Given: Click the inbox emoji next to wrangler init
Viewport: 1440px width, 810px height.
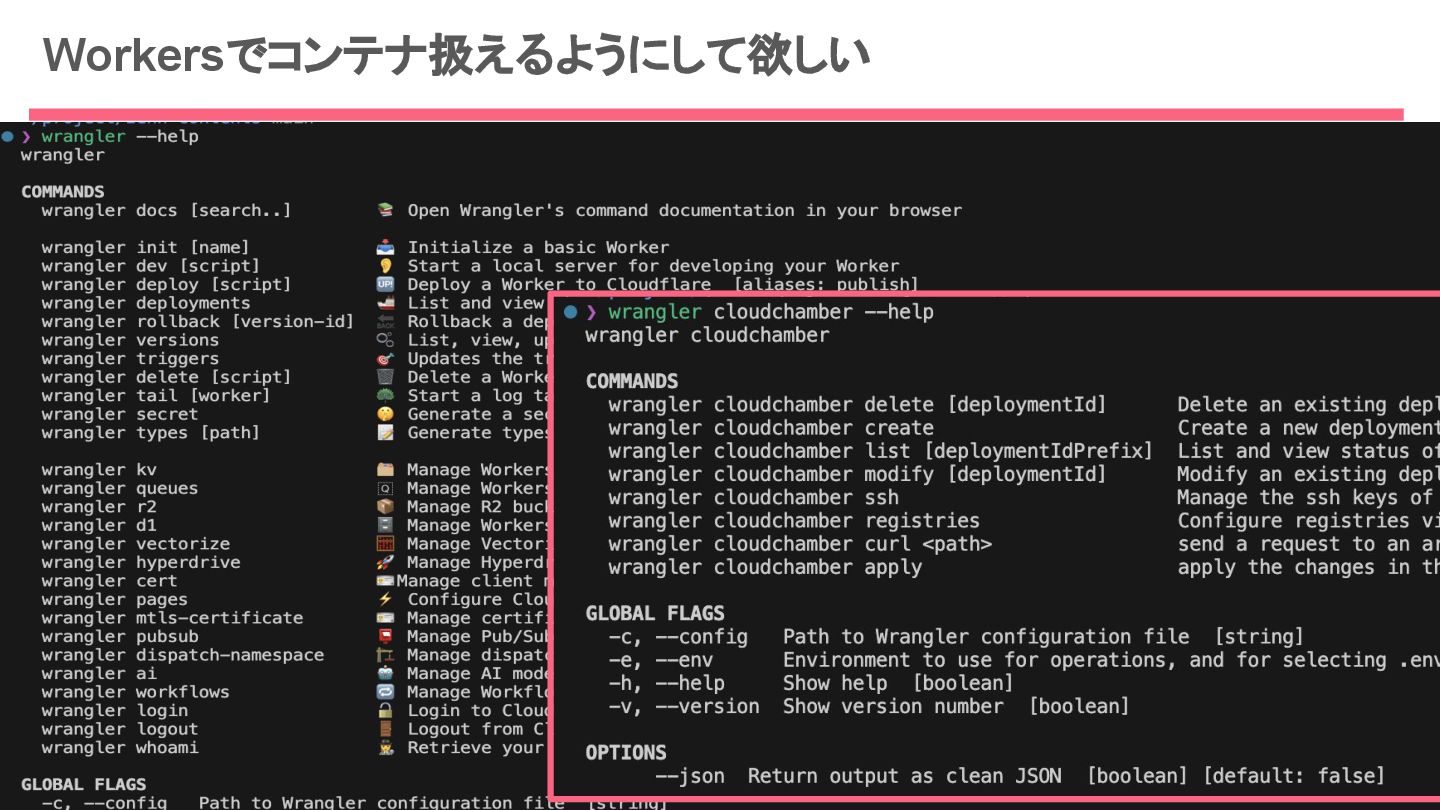Looking at the screenshot, I should point(385,248).
